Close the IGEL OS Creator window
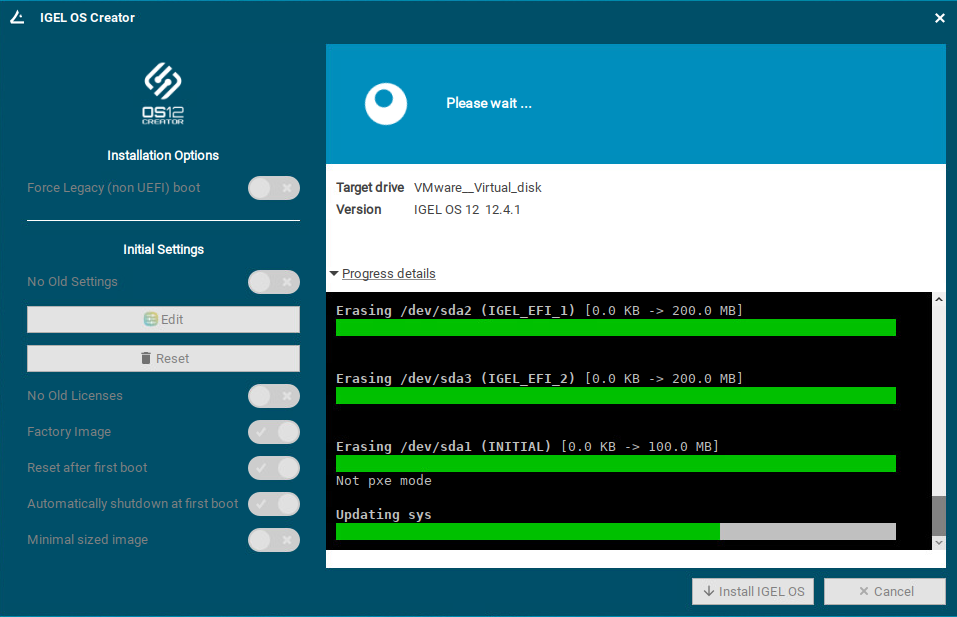The width and height of the screenshot is (957, 617). pyautogui.click(x=939, y=18)
